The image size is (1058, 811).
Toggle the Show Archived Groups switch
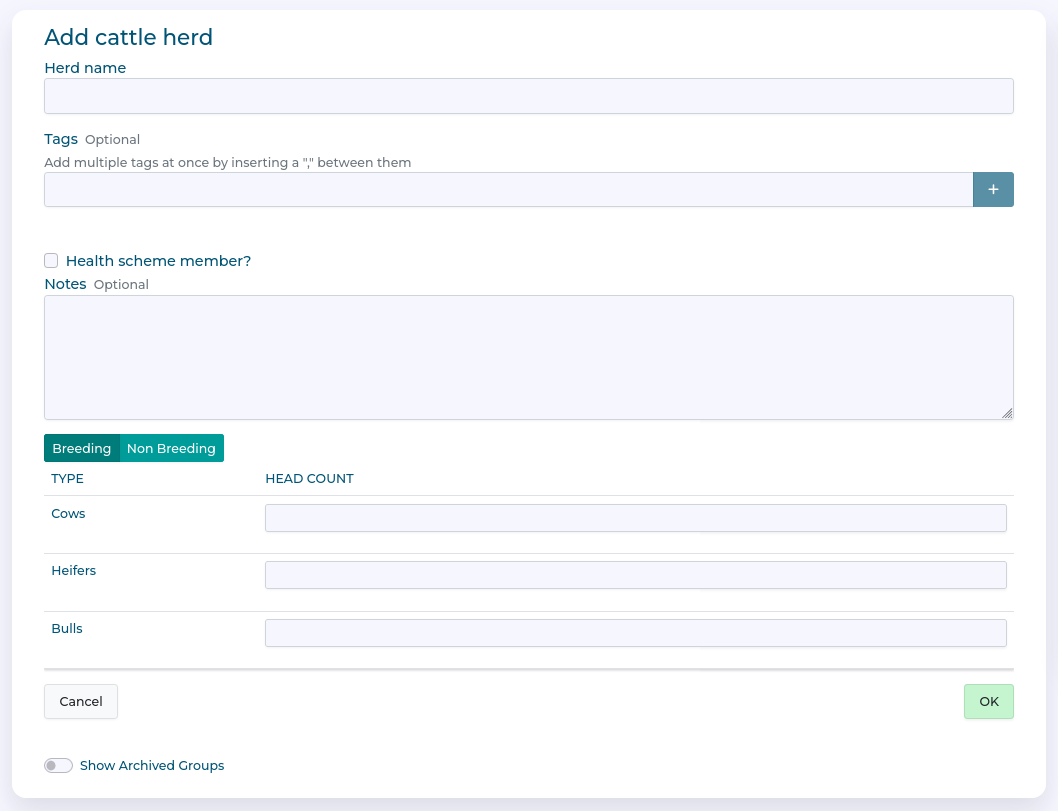[58, 766]
